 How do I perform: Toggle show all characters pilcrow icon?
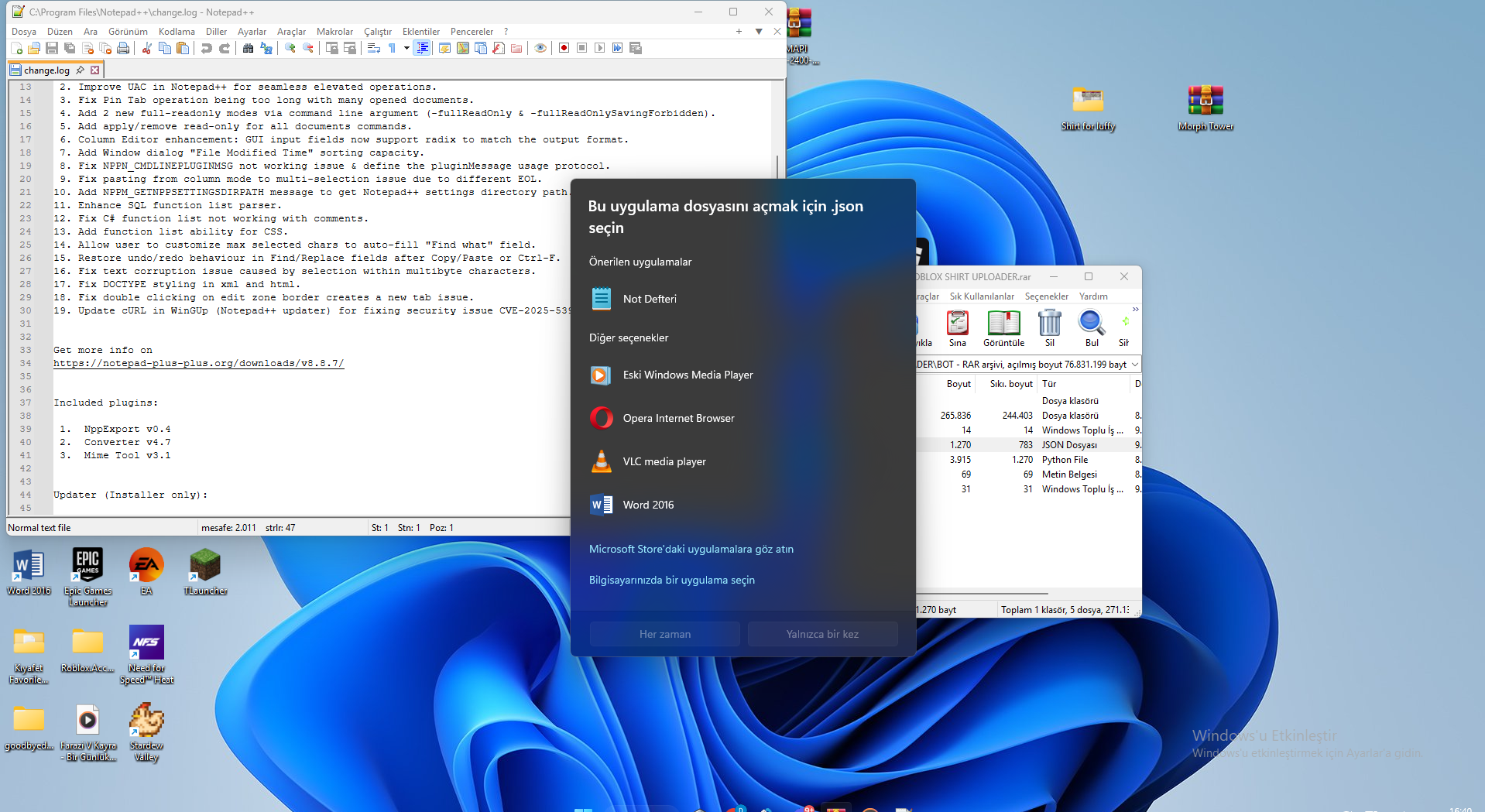(x=392, y=48)
